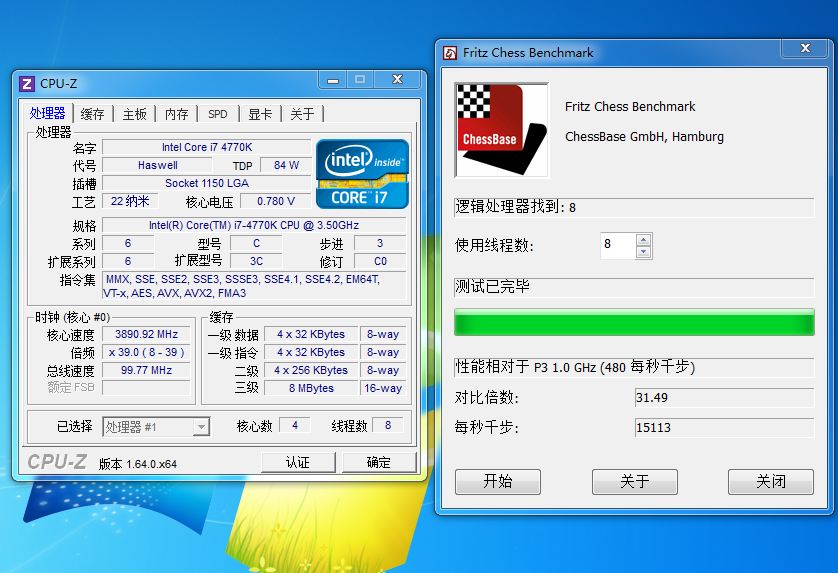Click the core speed 3890.92 MHz

coord(146,334)
